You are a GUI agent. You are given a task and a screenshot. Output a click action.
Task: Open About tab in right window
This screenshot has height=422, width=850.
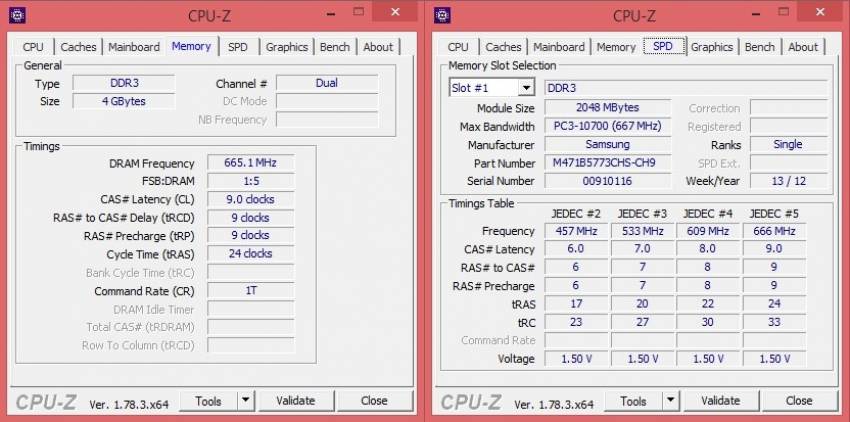click(803, 47)
